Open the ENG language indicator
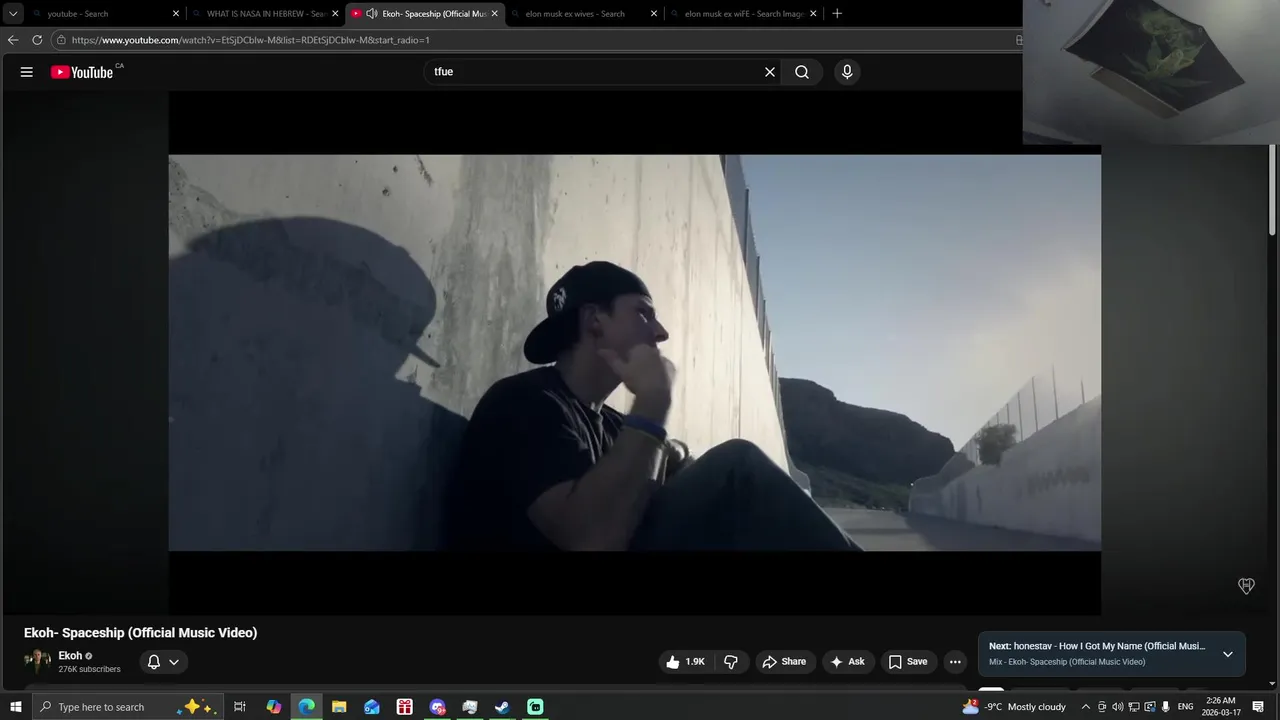 [1185, 707]
